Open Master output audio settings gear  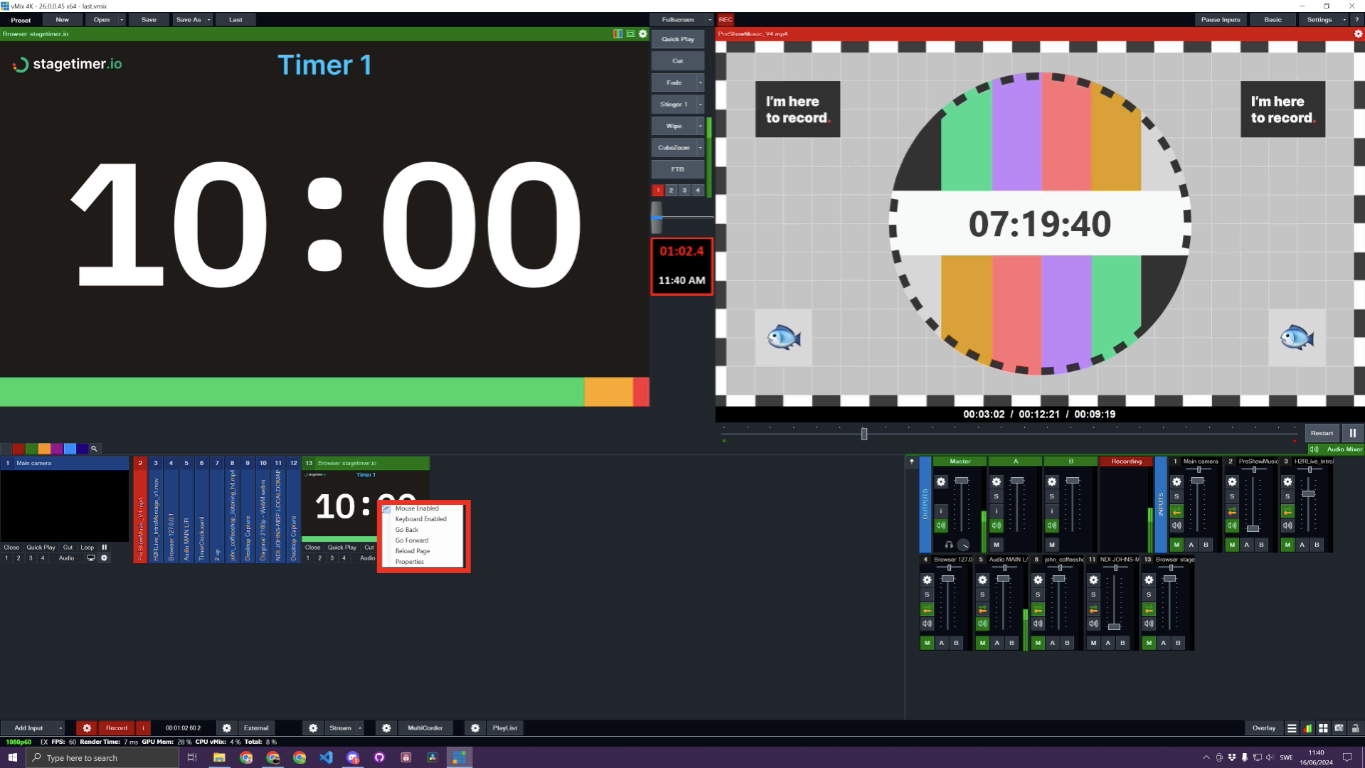940,482
